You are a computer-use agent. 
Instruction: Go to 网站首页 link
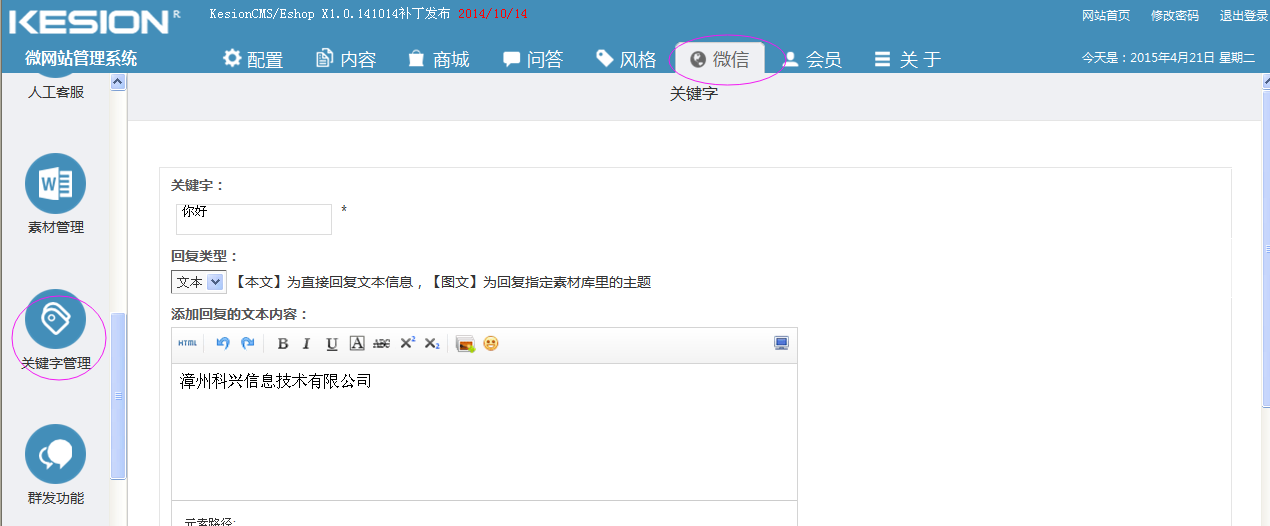(1106, 15)
